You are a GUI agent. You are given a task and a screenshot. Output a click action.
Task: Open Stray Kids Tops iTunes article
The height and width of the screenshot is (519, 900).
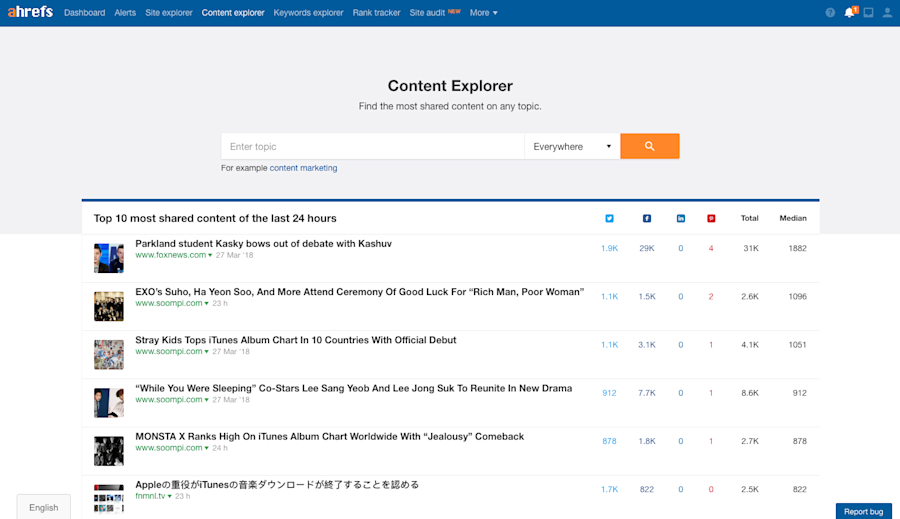[296, 340]
